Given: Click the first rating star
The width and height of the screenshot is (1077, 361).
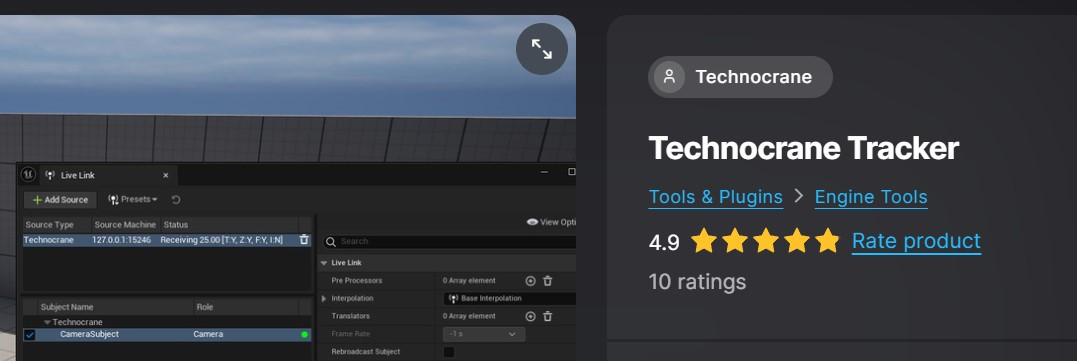Looking at the screenshot, I should pyautogui.click(x=703, y=241).
